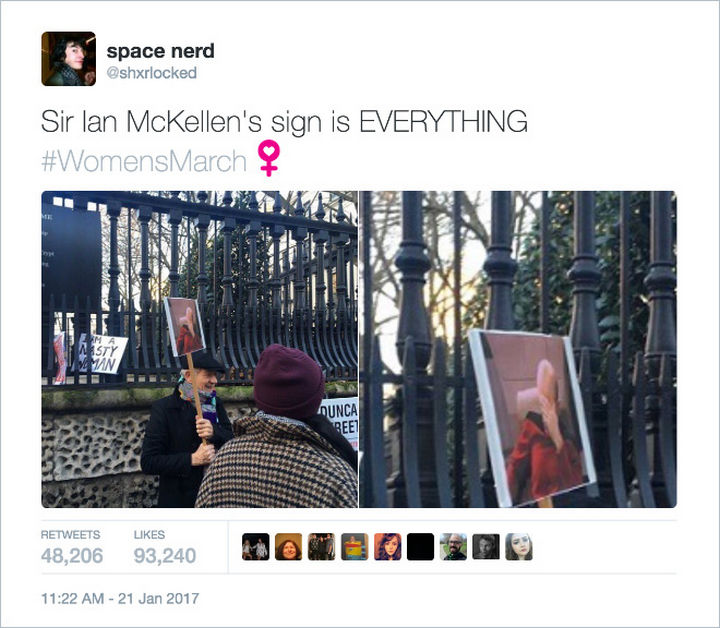Open the tweet timestamp 21 Jan 2017

click(120, 599)
